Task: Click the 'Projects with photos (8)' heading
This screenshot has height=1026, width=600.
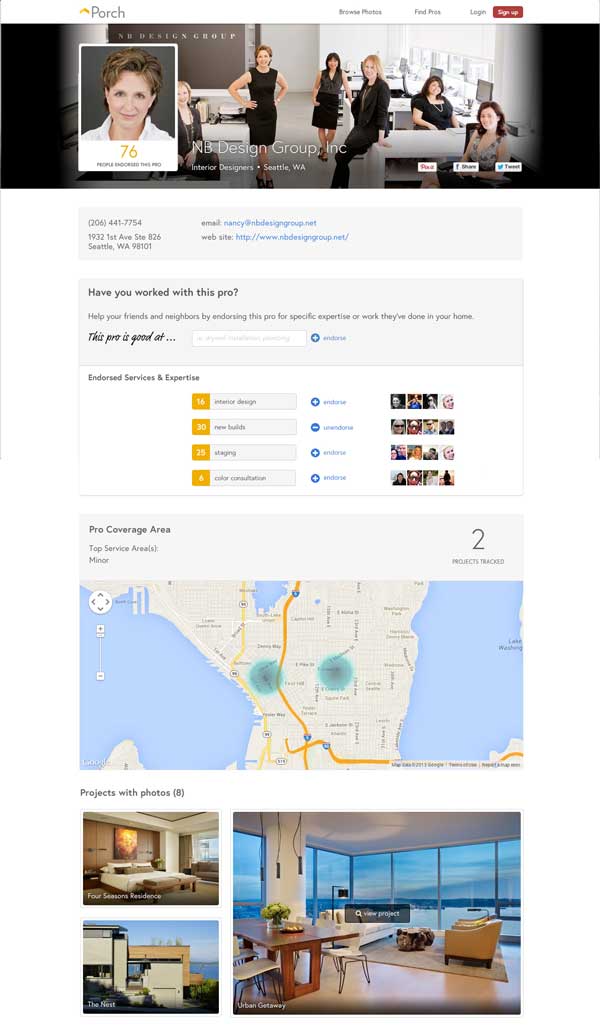Action: click(132, 792)
